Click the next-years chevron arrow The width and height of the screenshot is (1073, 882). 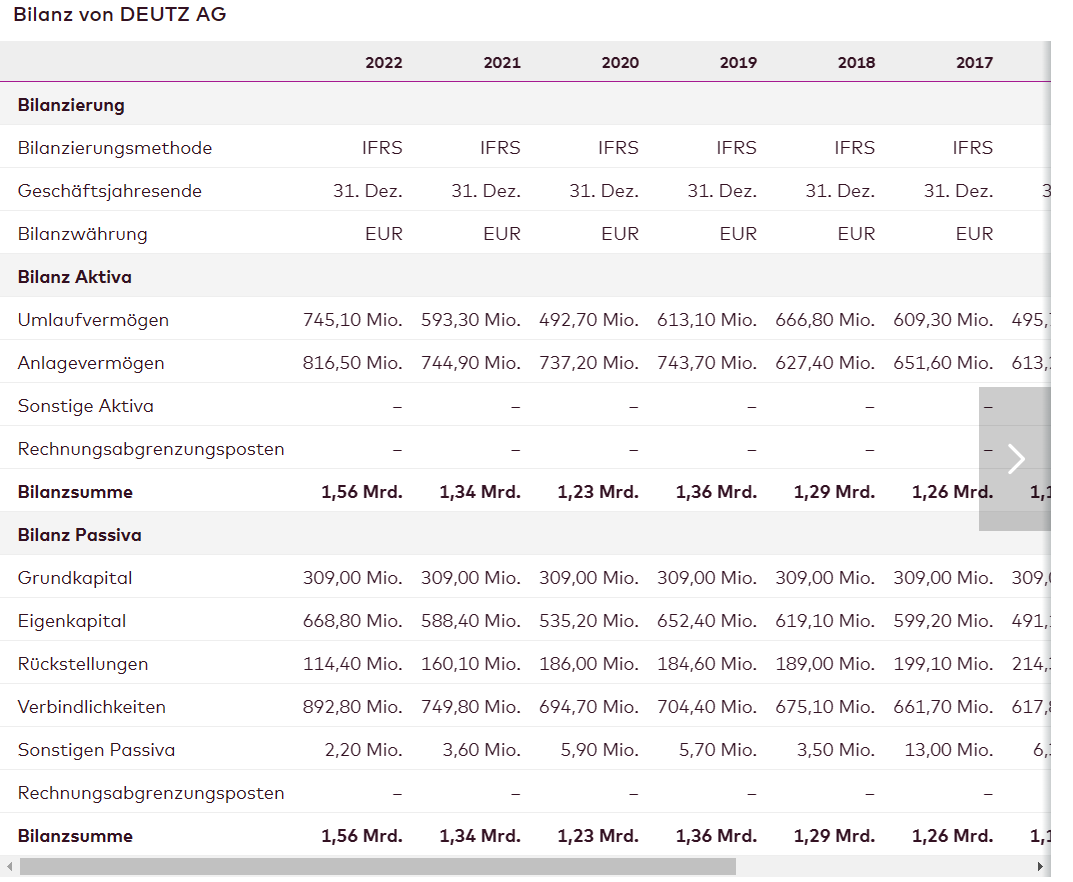pyautogui.click(x=1016, y=459)
